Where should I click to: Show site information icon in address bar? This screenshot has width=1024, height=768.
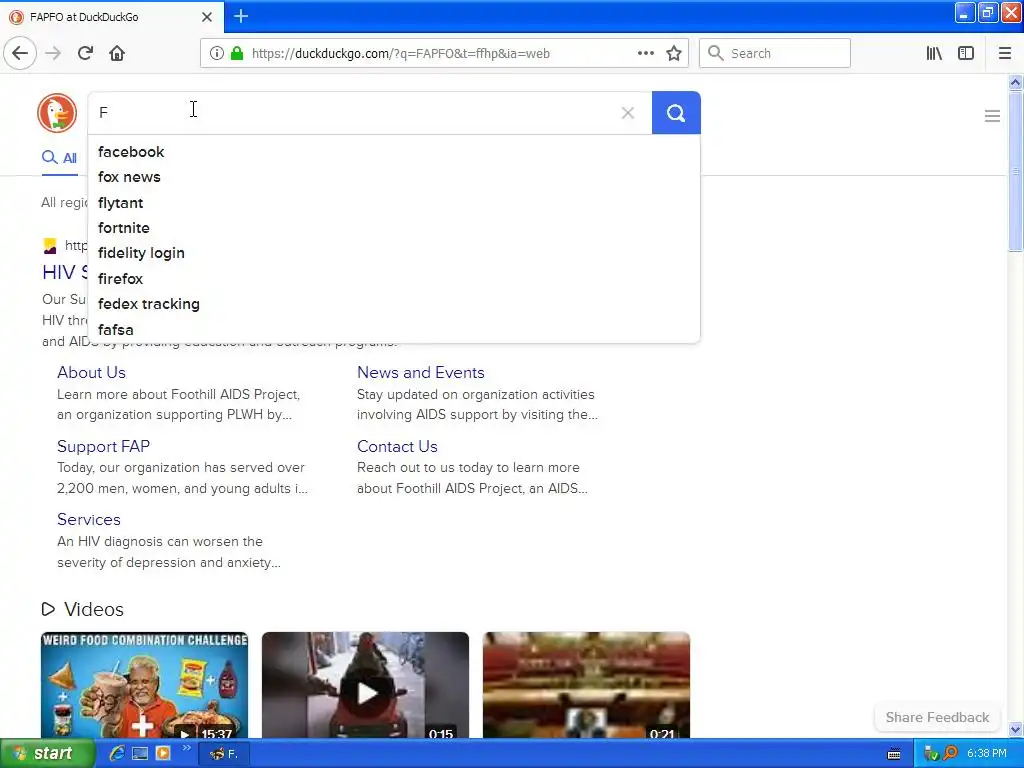point(216,54)
